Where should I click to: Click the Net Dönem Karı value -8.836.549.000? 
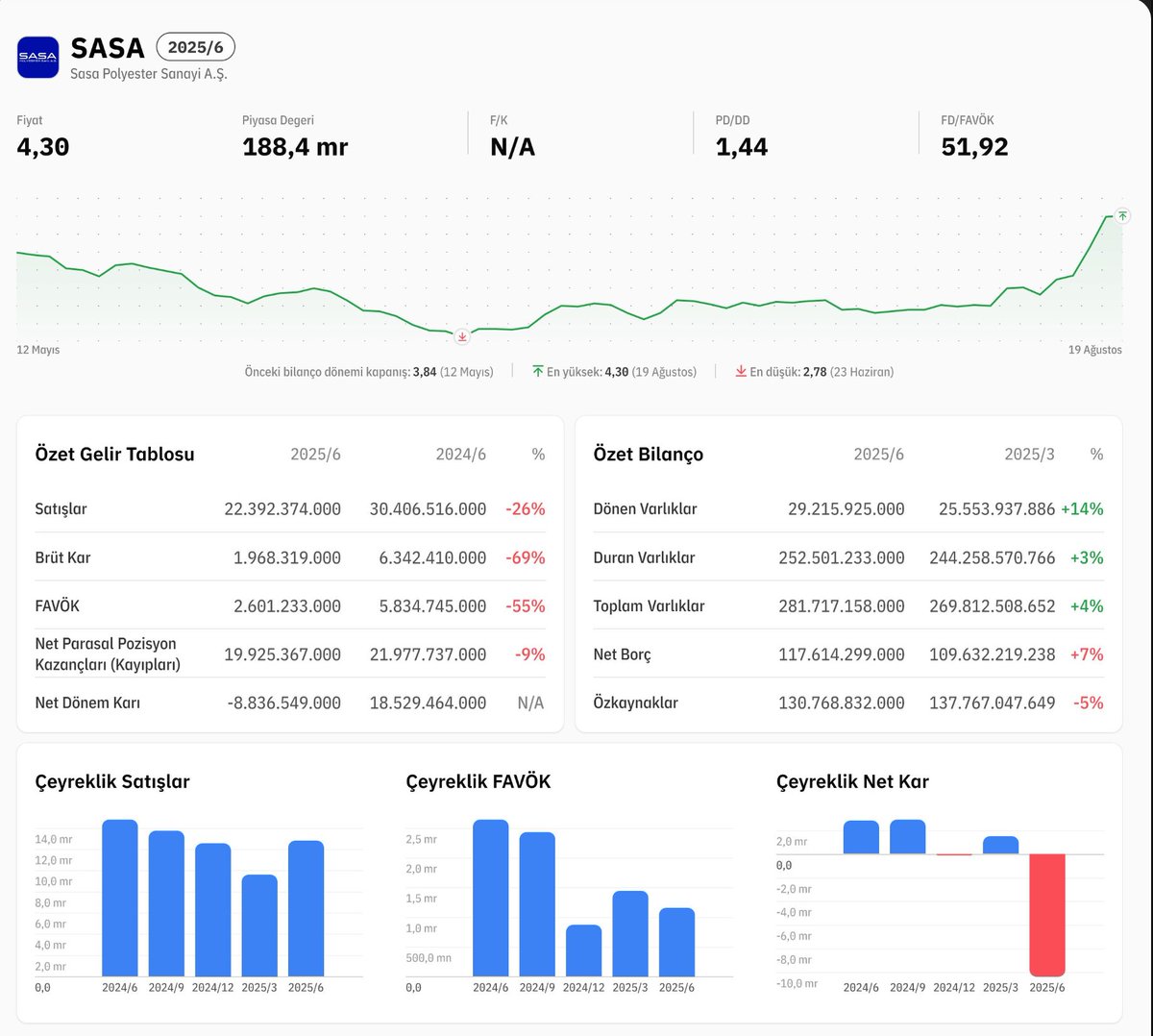click(x=284, y=703)
